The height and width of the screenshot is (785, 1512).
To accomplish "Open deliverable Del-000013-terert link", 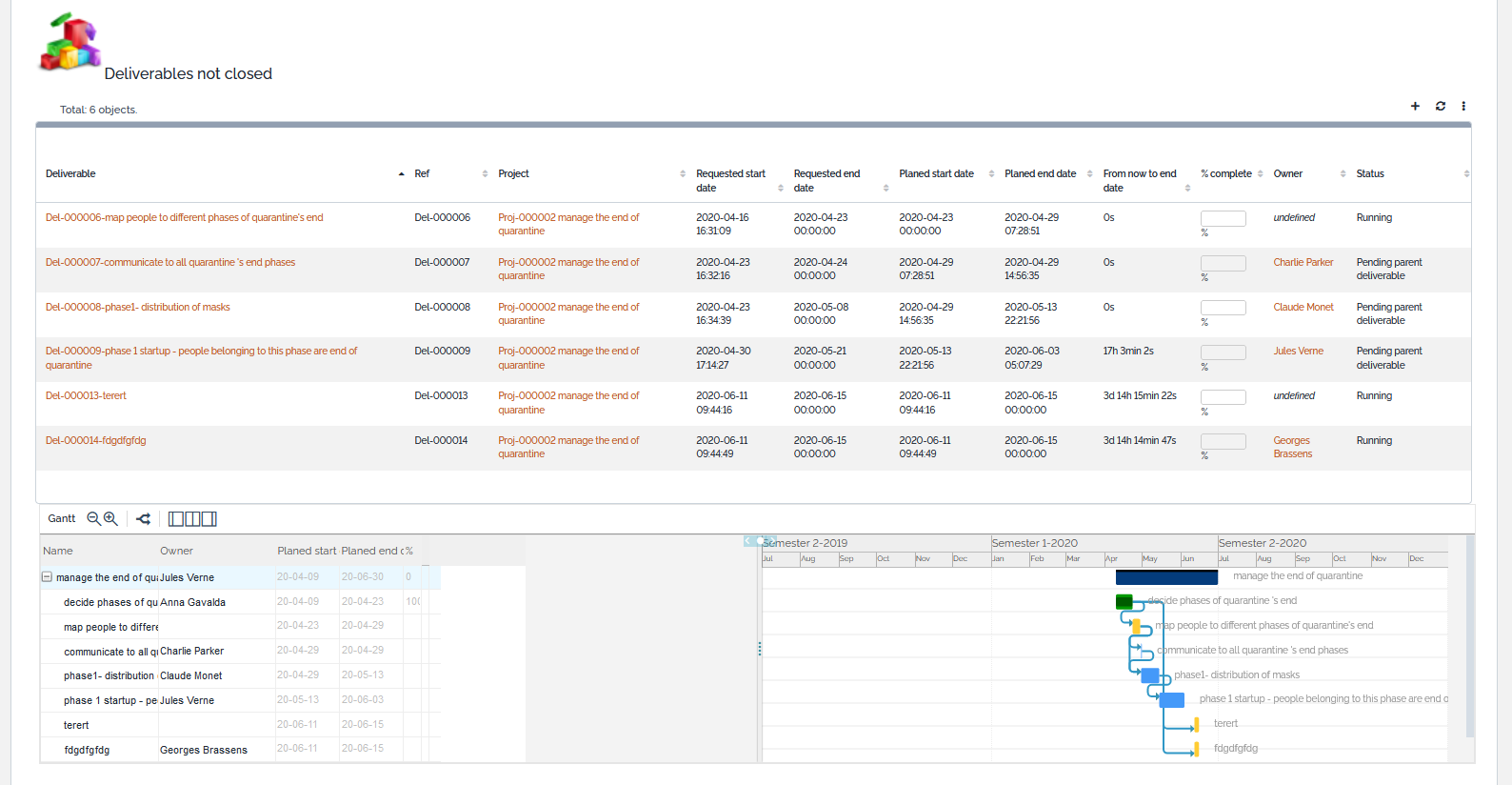I will [x=86, y=395].
